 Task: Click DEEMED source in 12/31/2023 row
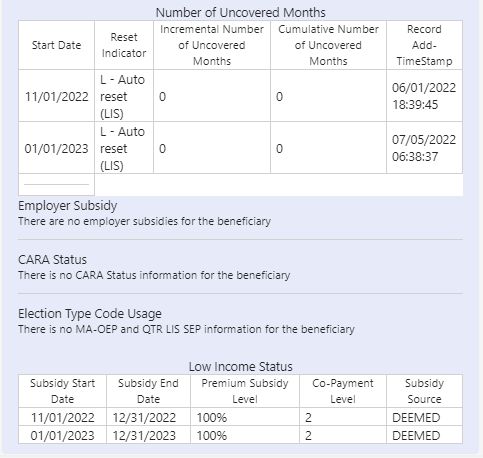tap(416, 436)
